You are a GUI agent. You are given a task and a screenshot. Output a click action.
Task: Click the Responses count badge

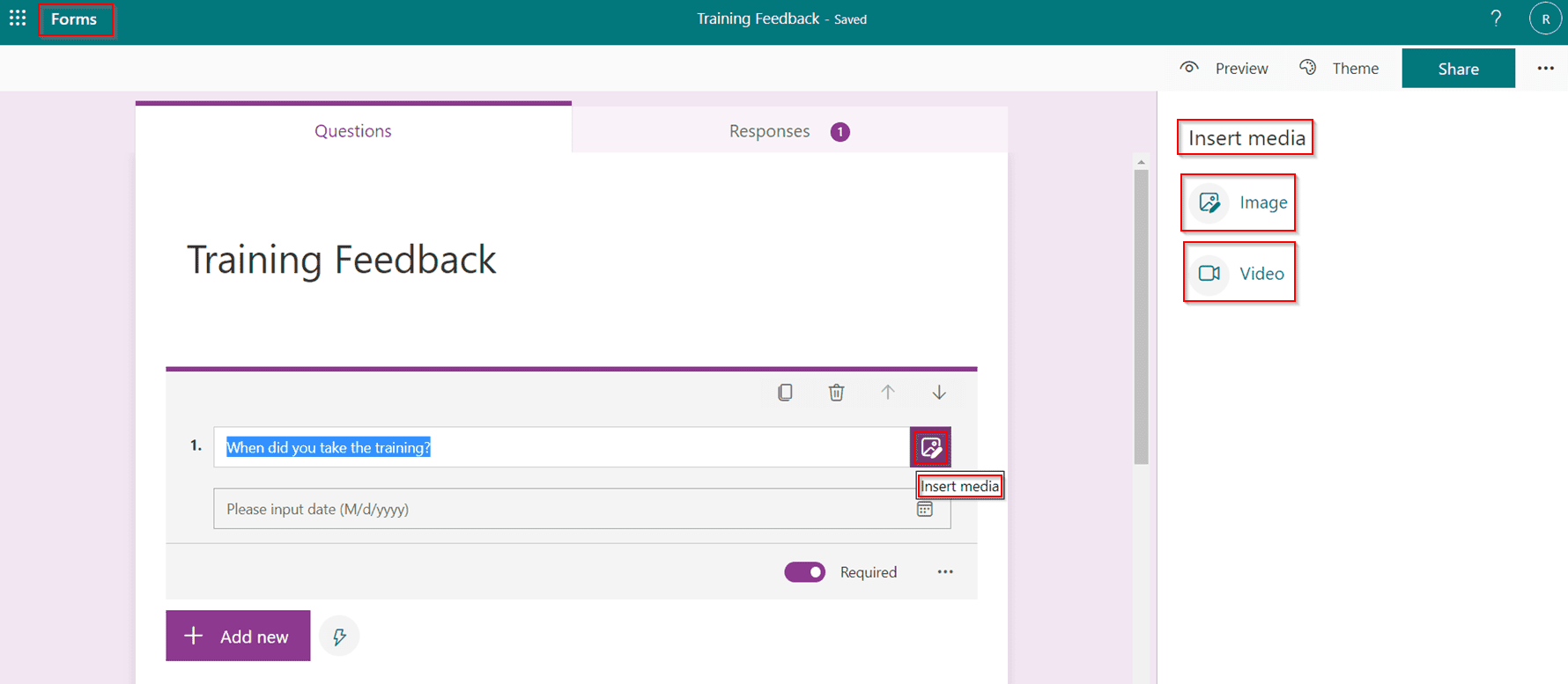click(x=840, y=132)
